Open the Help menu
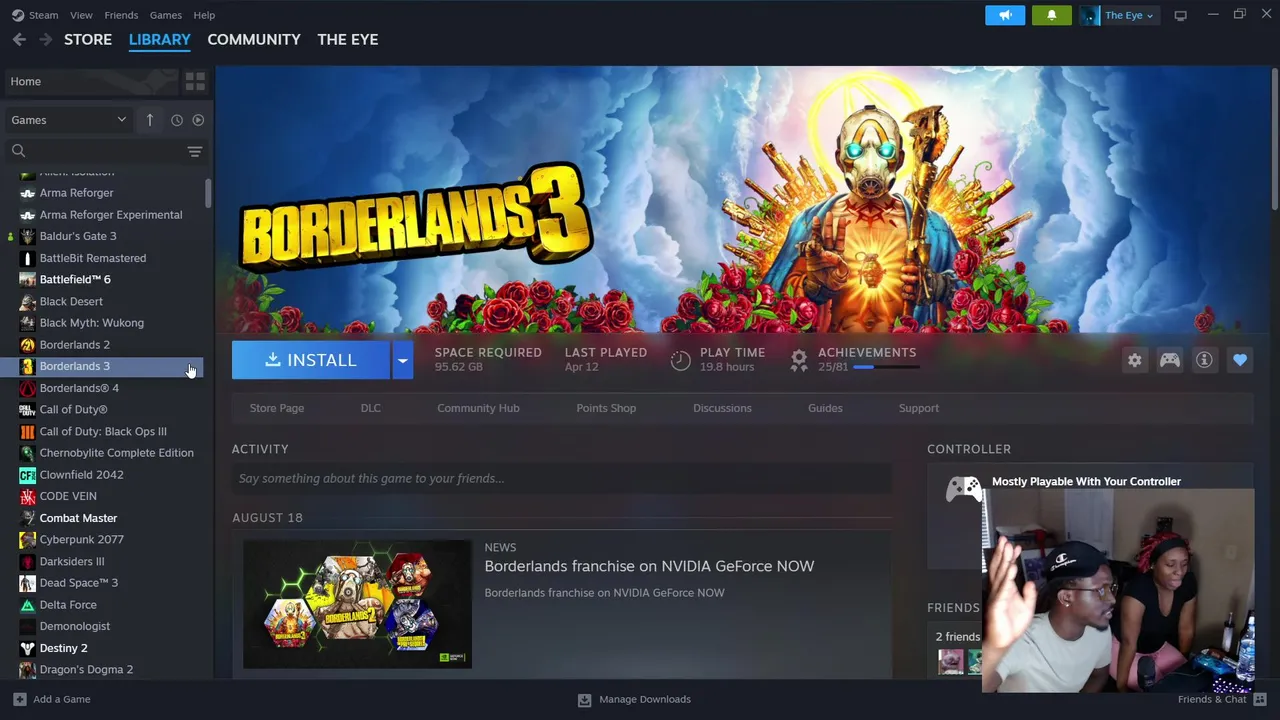The width and height of the screenshot is (1280, 720). coord(204,15)
